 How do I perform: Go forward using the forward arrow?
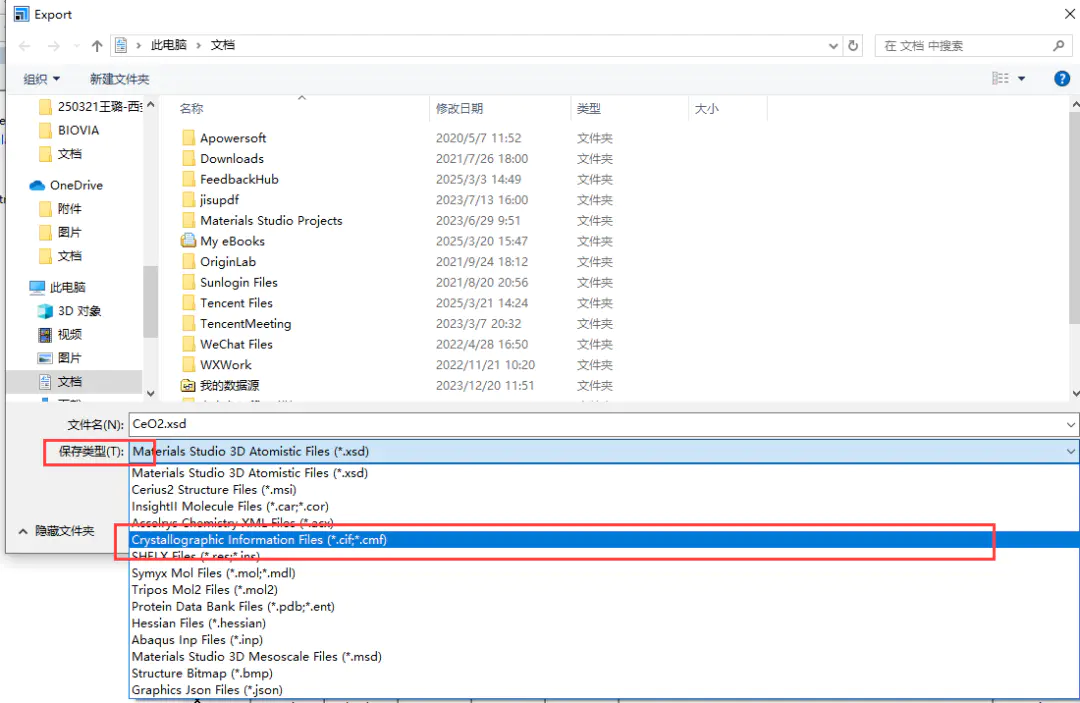pos(53,45)
